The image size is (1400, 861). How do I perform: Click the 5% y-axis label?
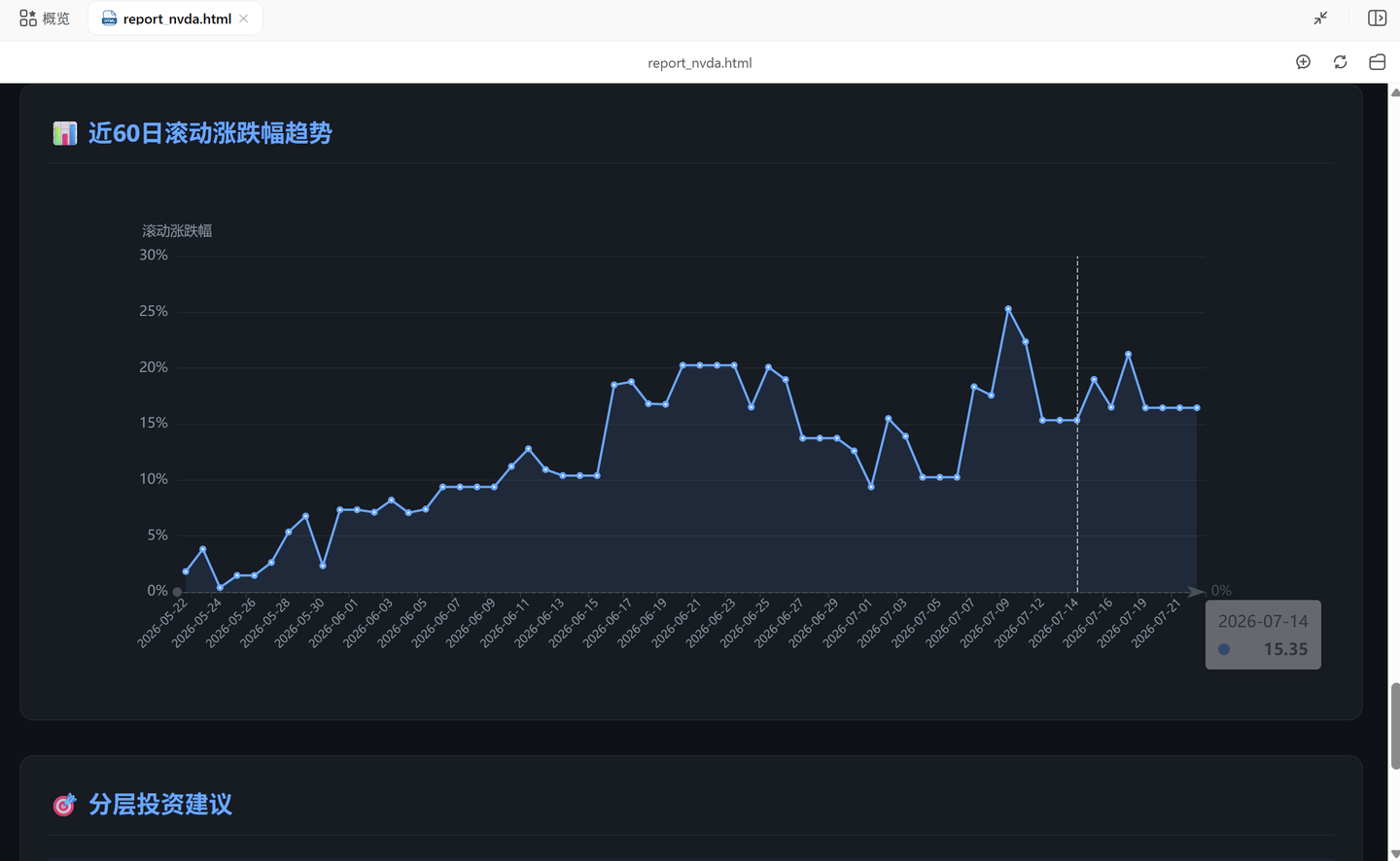pos(157,535)
